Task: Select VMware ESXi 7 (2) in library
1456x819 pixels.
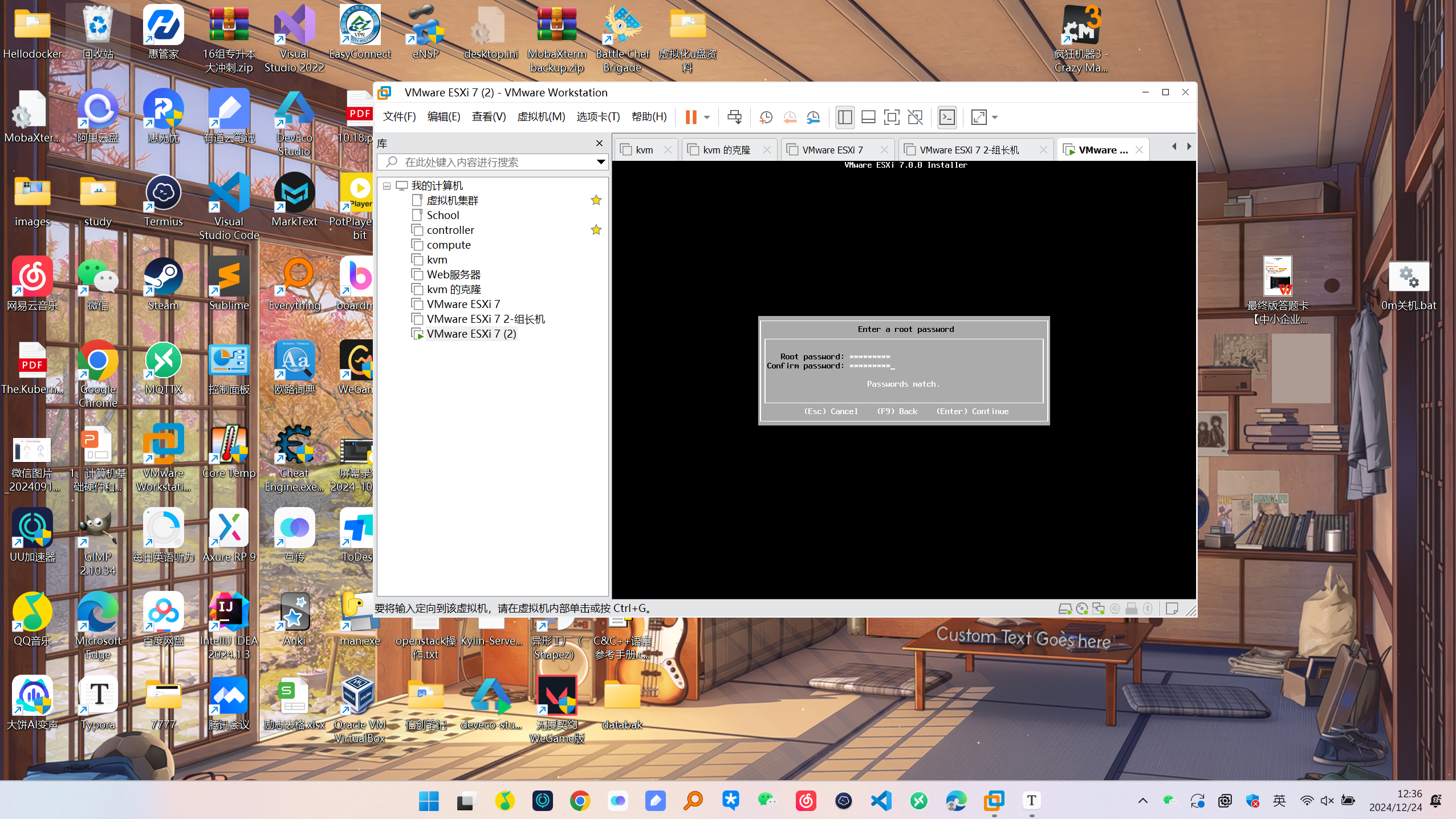Action: click(x=471, y=334)
